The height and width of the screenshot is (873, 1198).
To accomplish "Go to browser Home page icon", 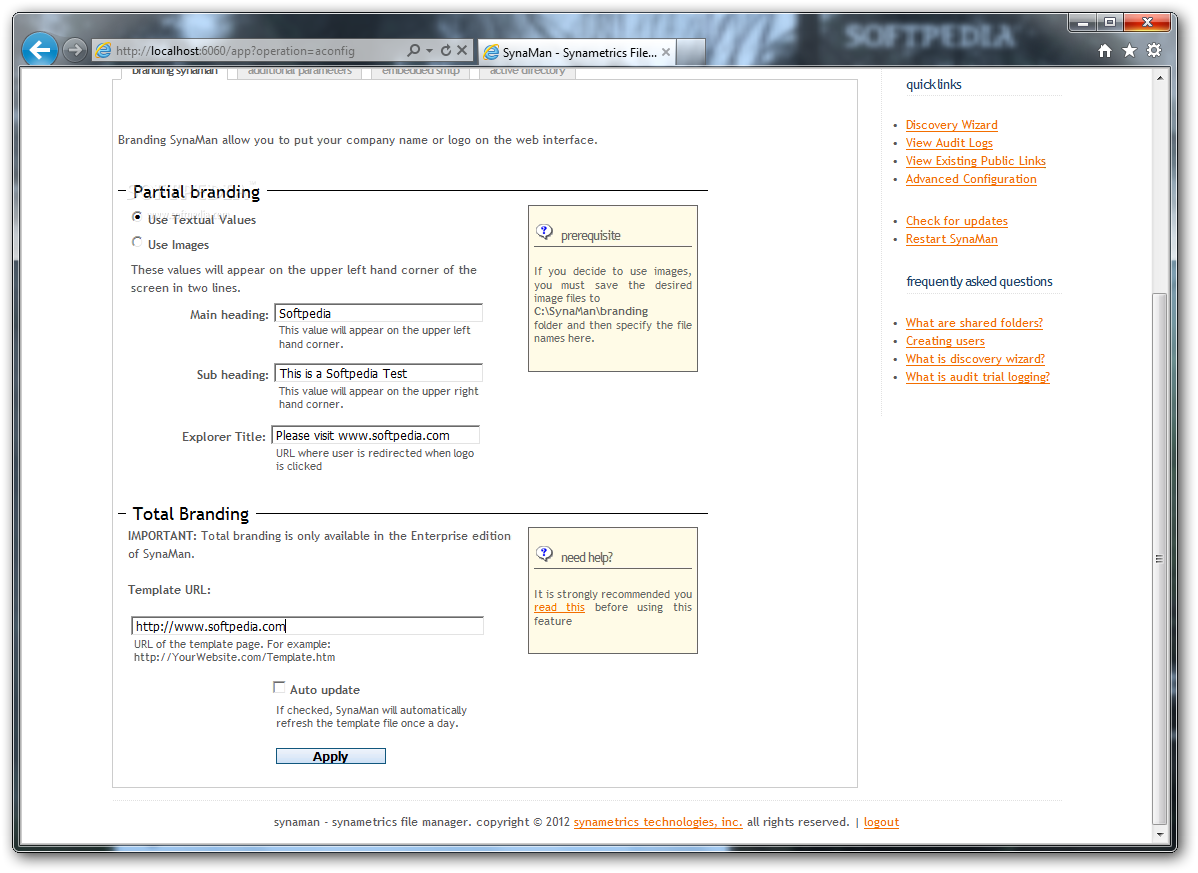I will (1105, 50).
